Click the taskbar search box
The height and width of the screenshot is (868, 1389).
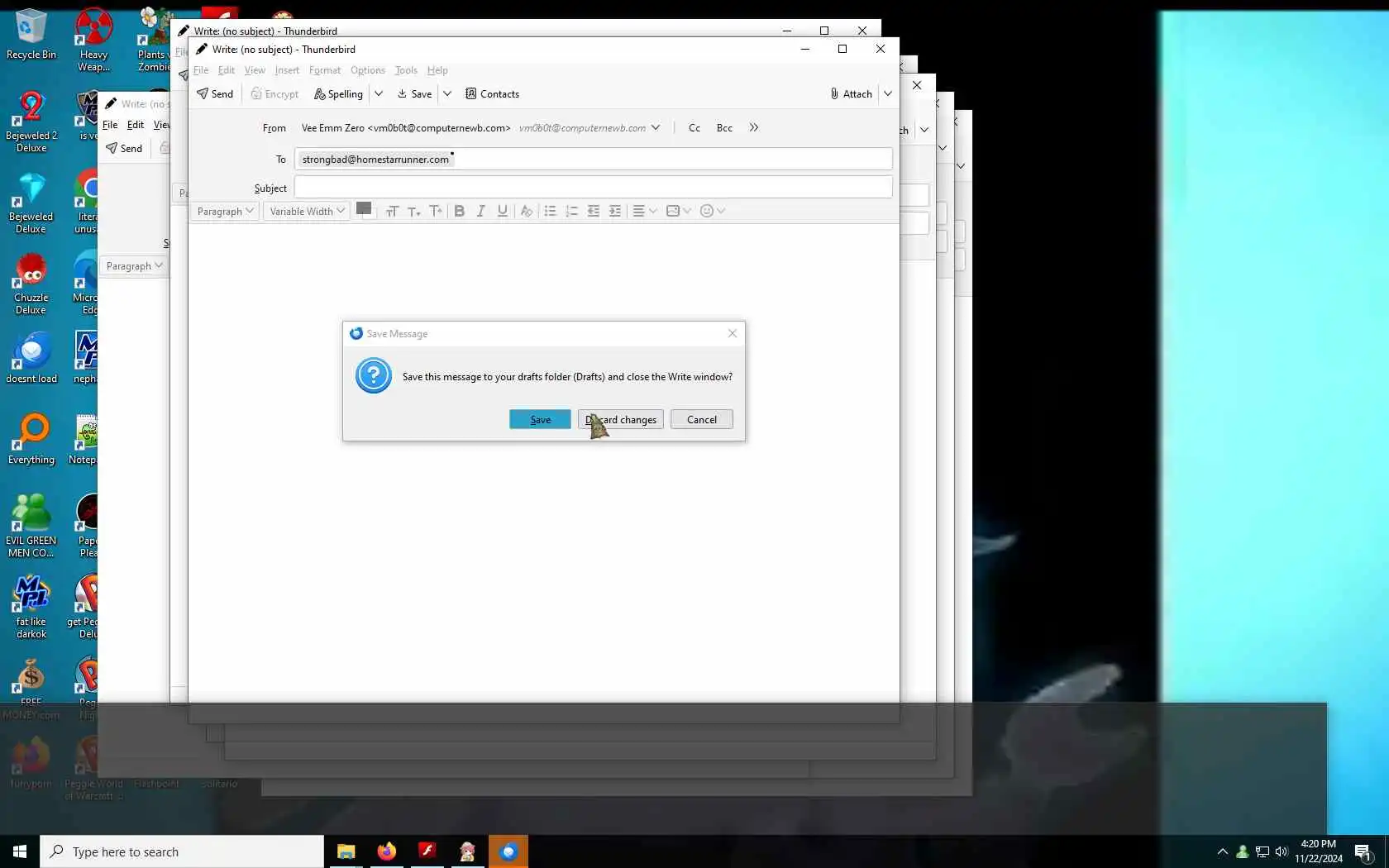[182, 851]
